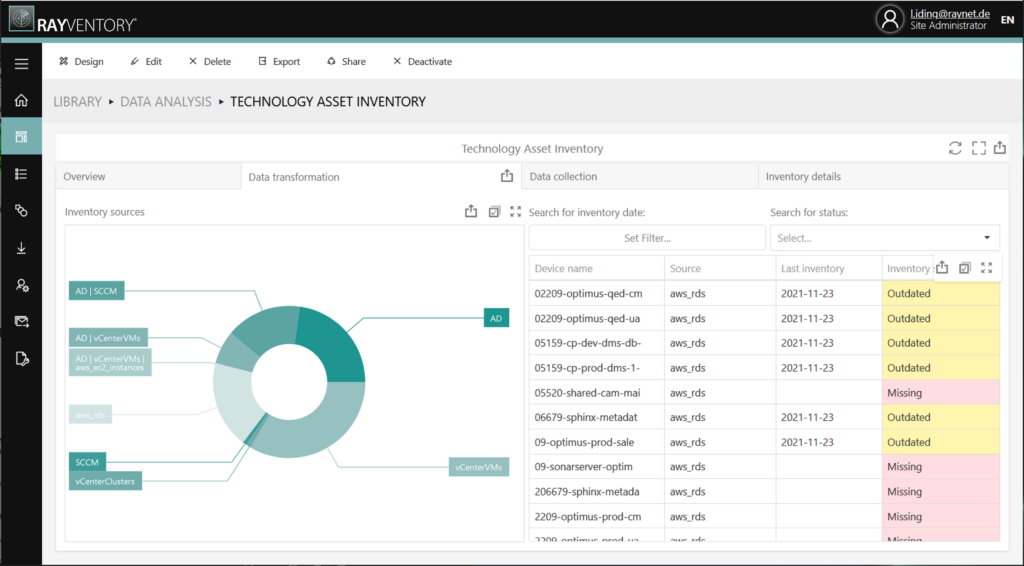Select the AD legend label

coord(496,318)
